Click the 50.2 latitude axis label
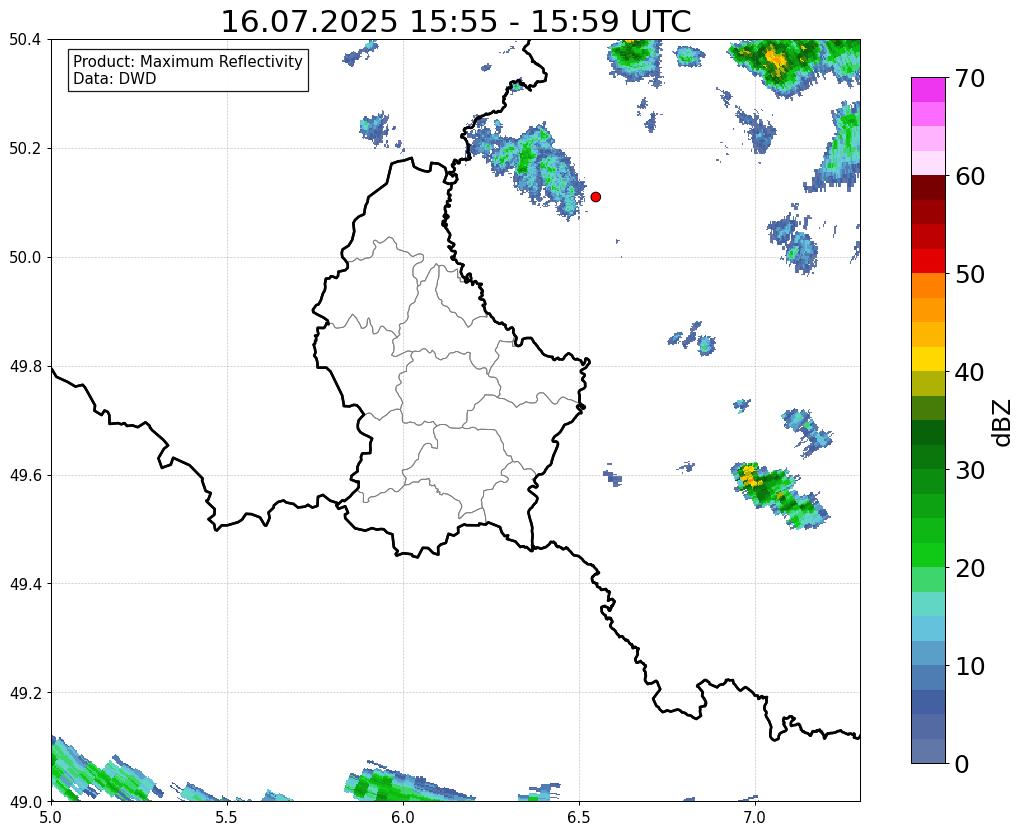This screenshot has width=1023, height=834. tap(25, 149)
